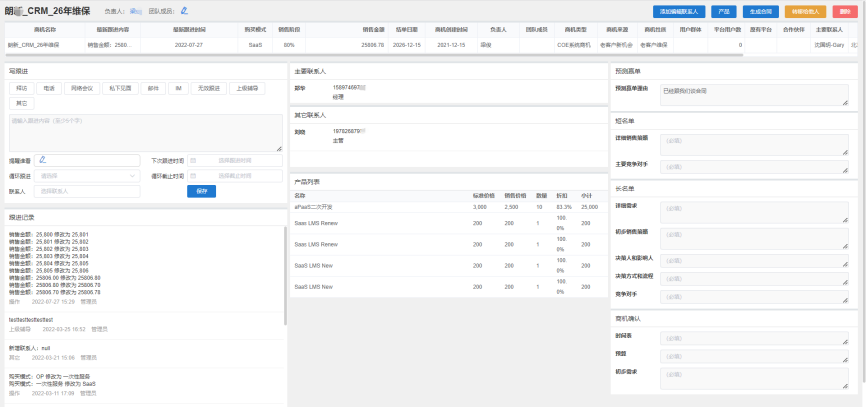This screenshot has height=407, width=866.
Task: Select the IM follow-up type
Action: click(x=178, y=88)
